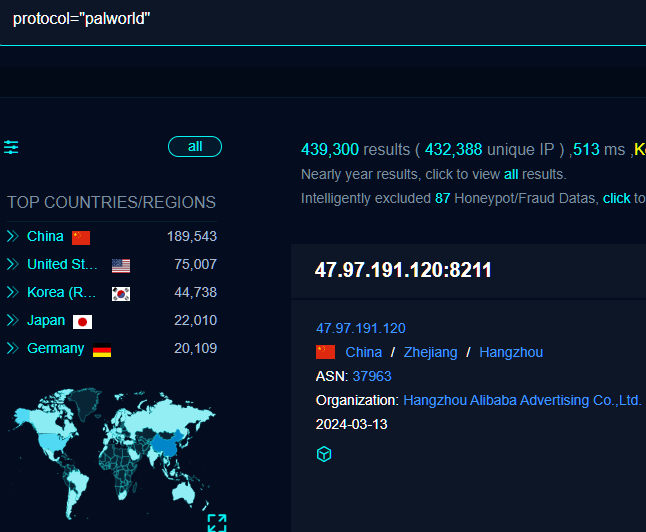The height and width of the screenshot is (532, 646).
Task: Select United States in top countries
Action: point(62,265)
